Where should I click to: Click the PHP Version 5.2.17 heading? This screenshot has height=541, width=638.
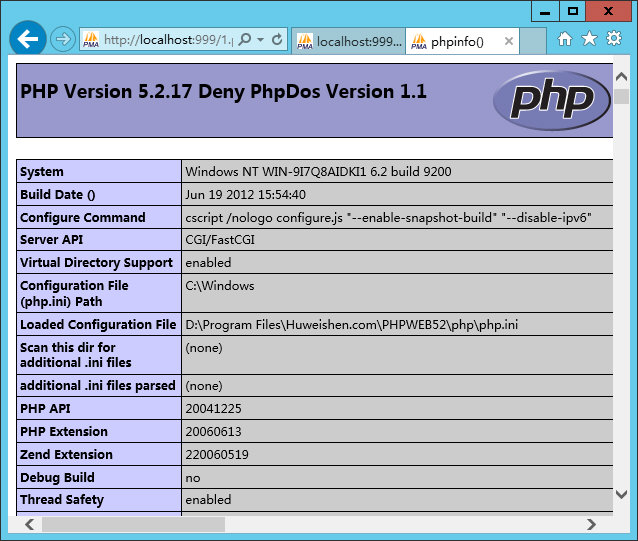click(x=223, y=91)
